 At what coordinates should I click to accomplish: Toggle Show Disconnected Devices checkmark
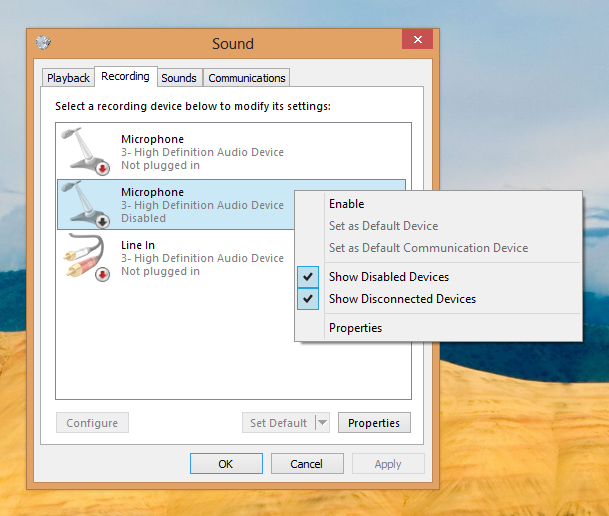[308, 299]
